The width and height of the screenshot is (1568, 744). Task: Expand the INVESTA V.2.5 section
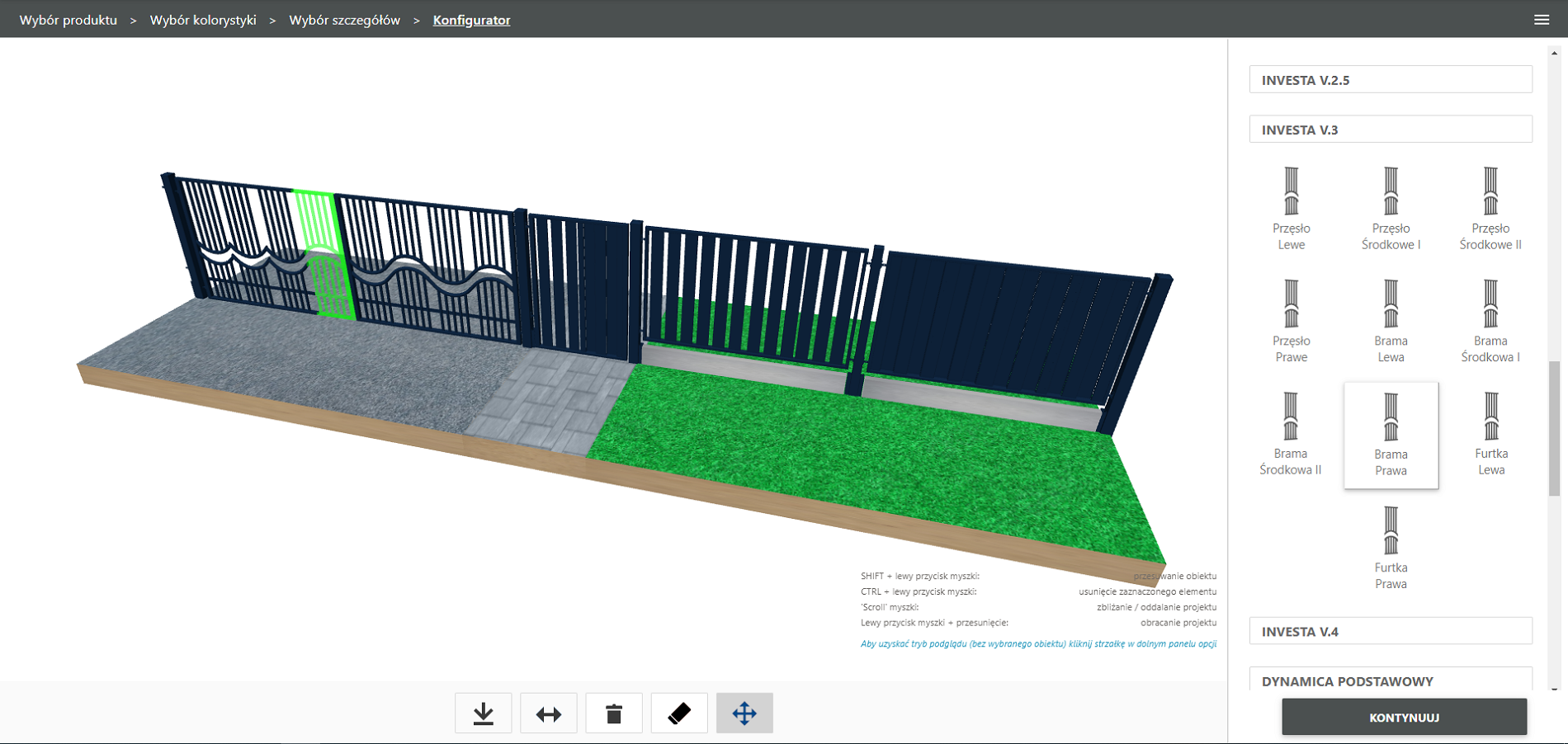point(1391,80)
